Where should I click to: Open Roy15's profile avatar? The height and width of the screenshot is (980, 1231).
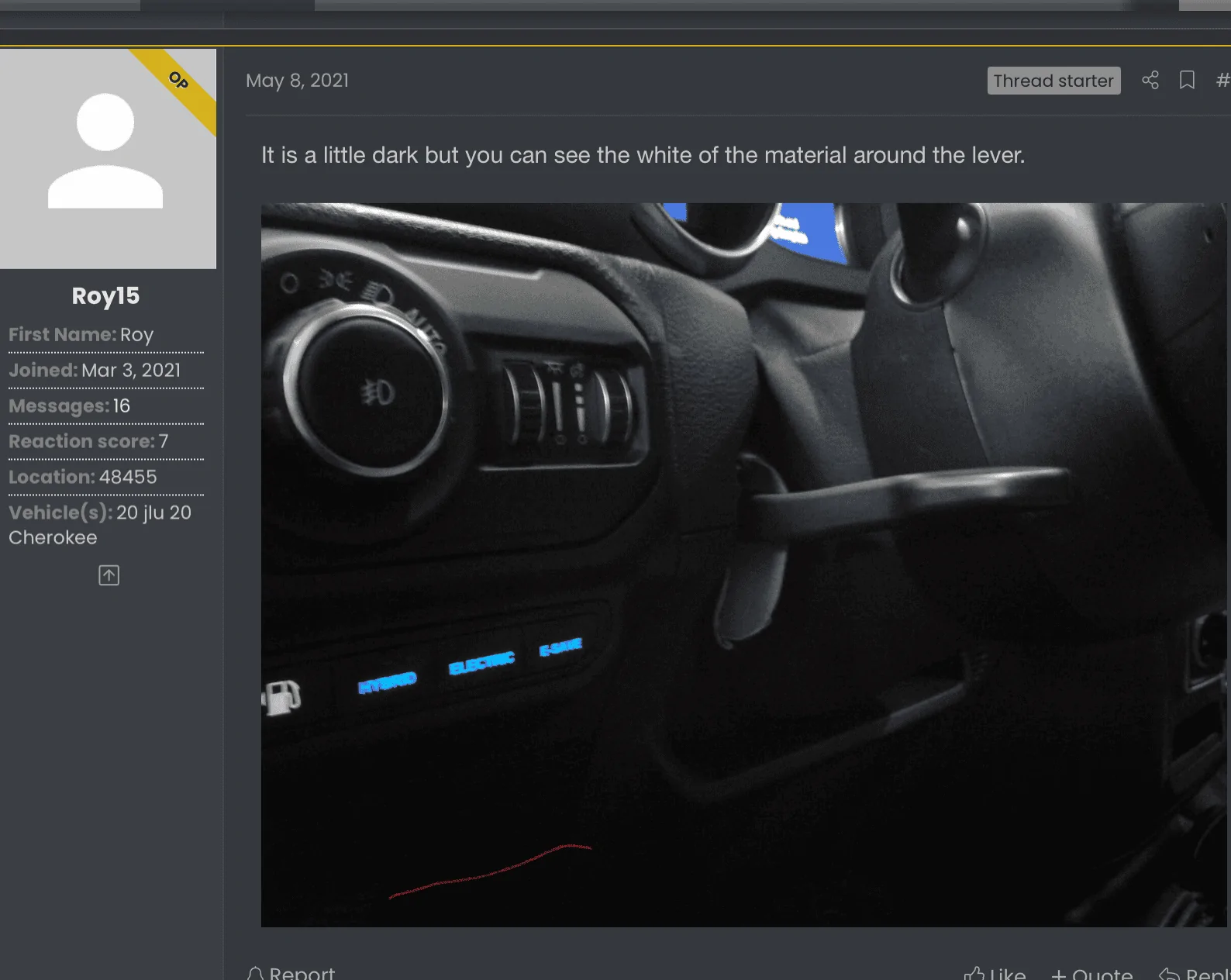point(108,158)
